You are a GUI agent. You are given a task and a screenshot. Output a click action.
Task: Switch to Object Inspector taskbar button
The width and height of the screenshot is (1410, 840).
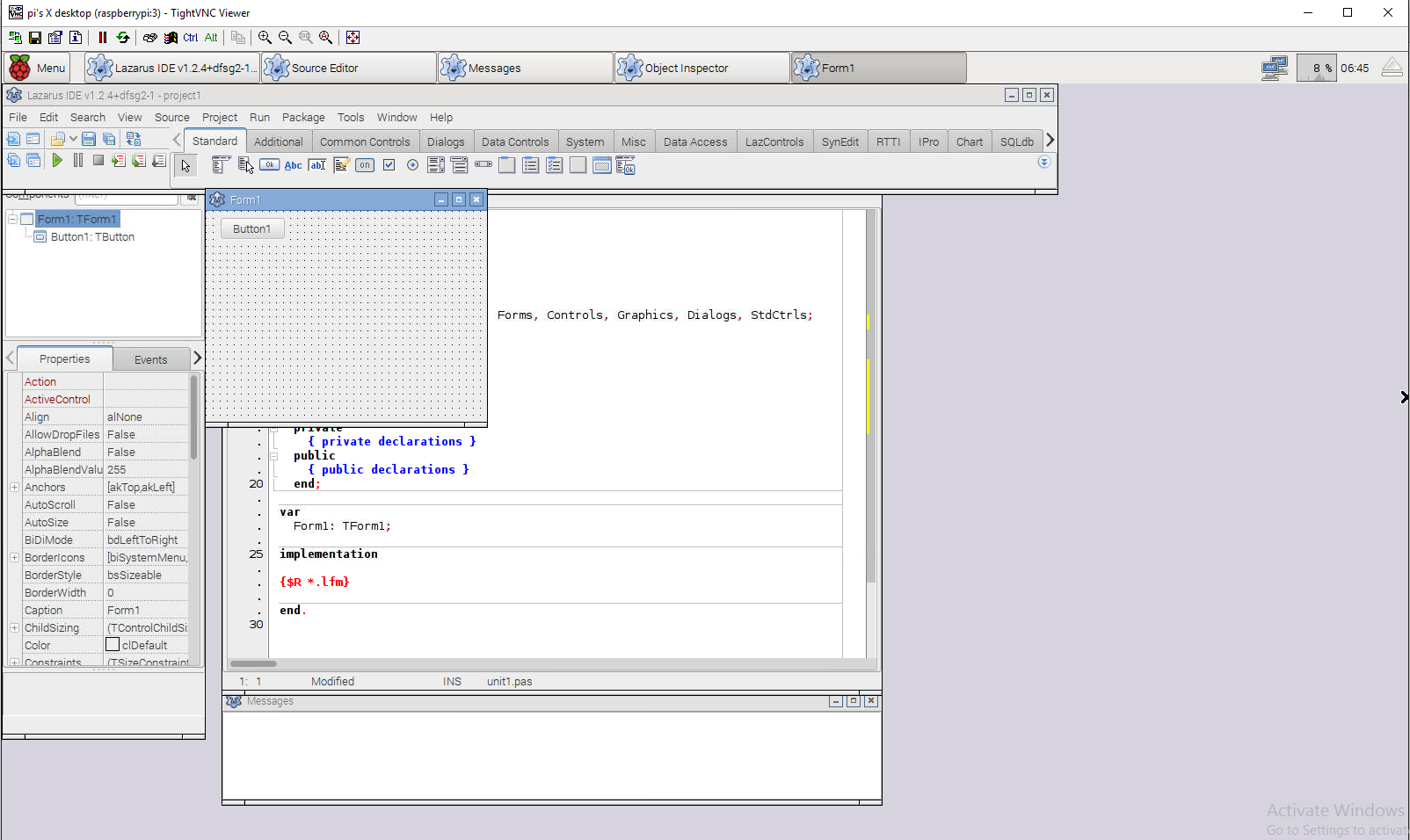pyautogui.click(x=701, y=68)
